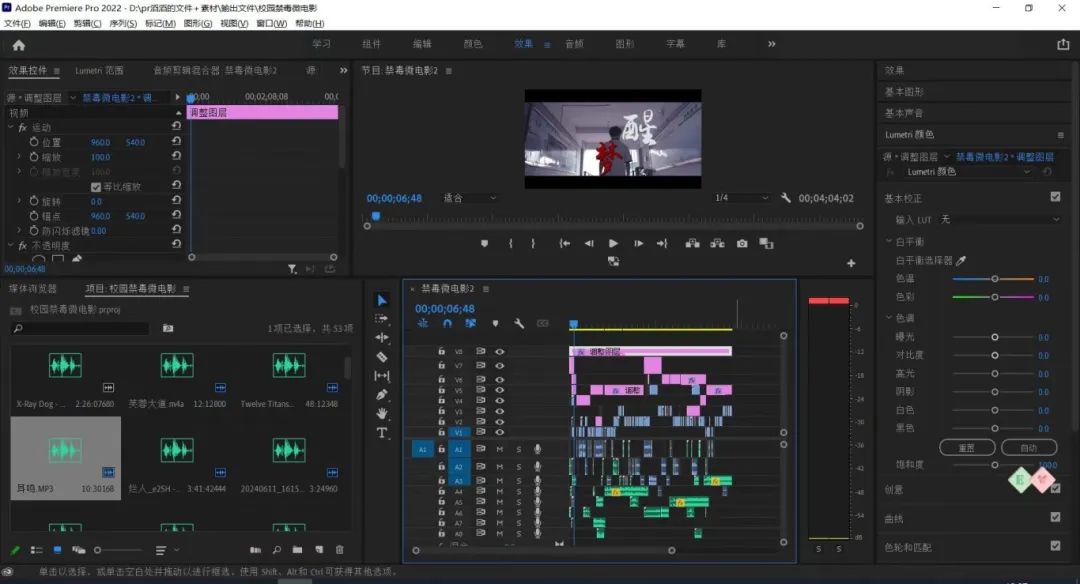Hide track V5 with eye icon
Image resolution: width=1080 pixels, height=584 pixels.
[x=500, y=390]
